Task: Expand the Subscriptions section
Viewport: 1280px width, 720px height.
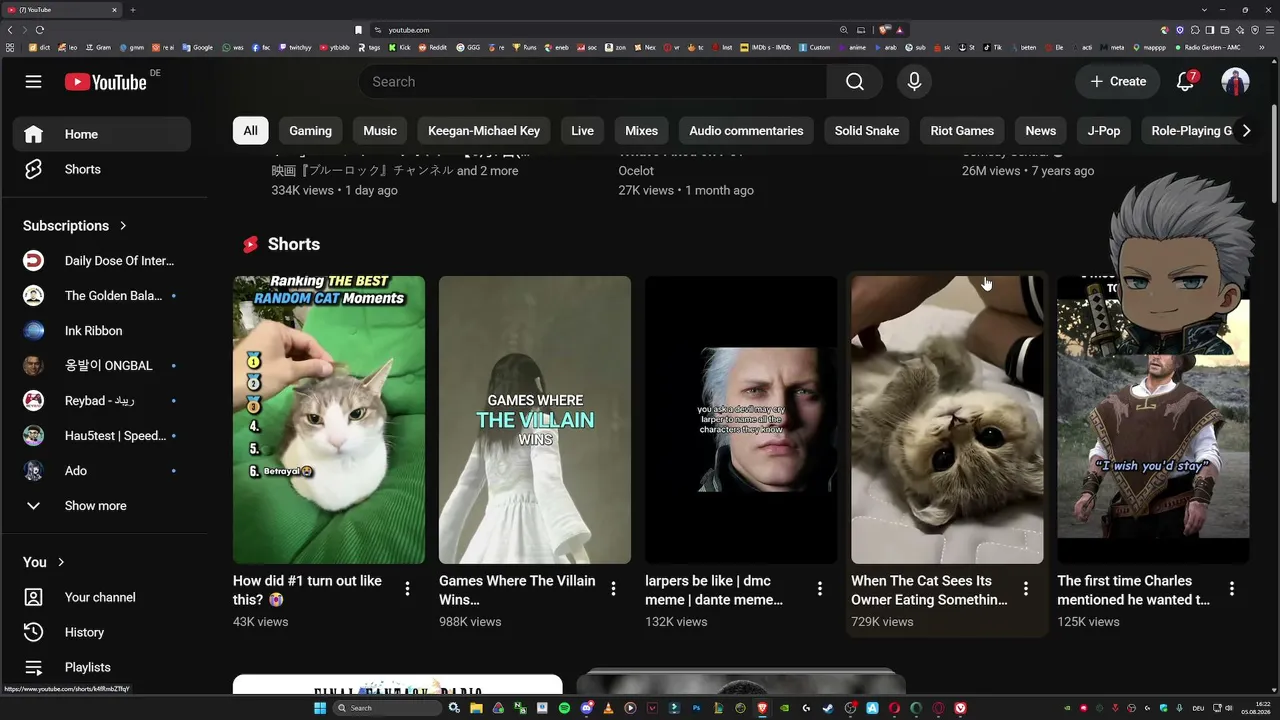Action: [x=75, y=226]
